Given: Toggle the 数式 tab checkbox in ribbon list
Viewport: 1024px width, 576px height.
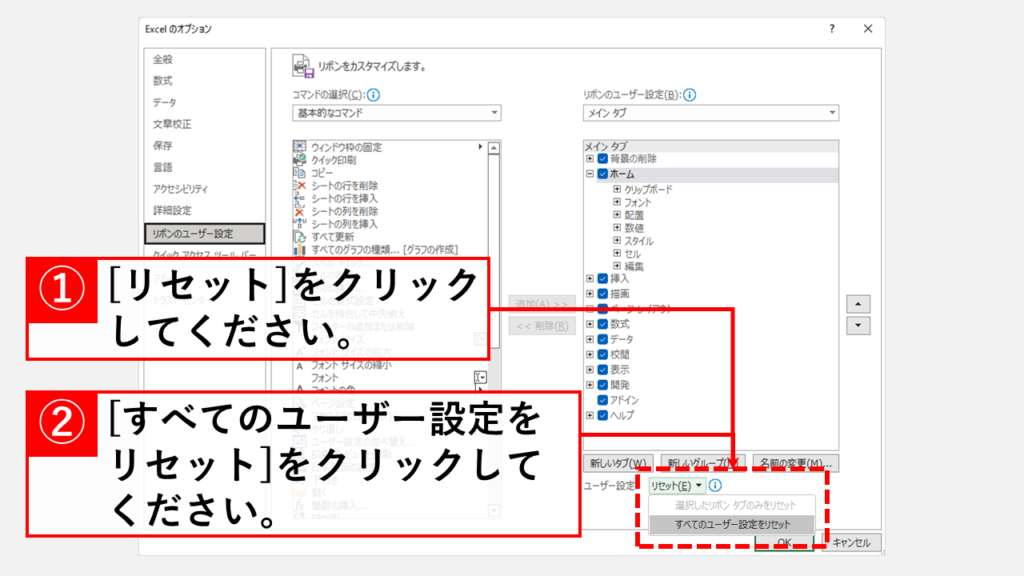Looking at the screenshot, I should point(603,324).
